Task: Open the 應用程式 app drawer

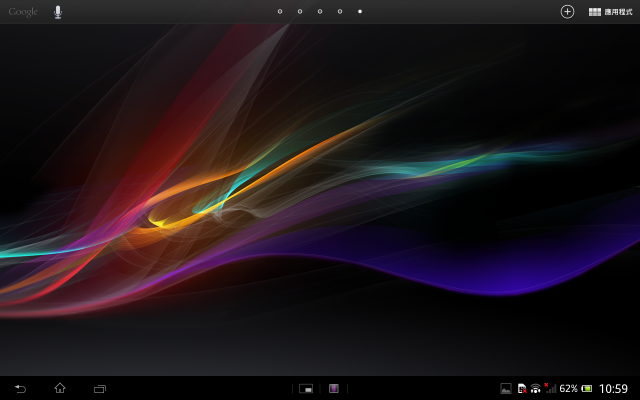Action: [610, 12]
